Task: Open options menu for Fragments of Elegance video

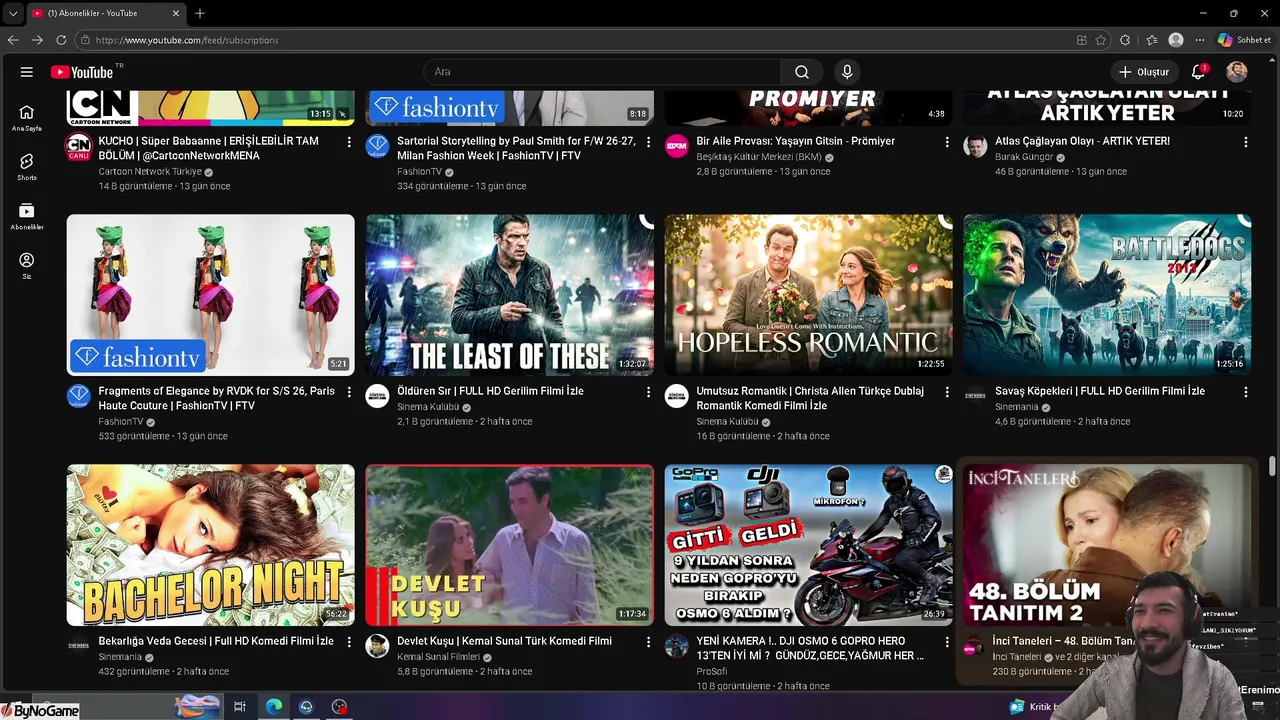Action: 349,392
